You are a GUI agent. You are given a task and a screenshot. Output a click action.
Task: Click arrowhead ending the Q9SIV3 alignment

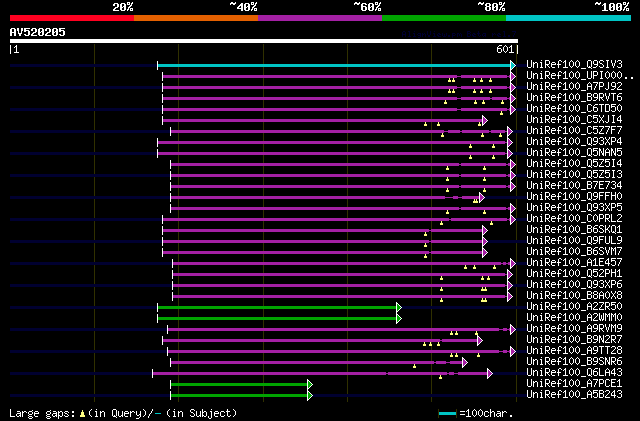(513, 65)
